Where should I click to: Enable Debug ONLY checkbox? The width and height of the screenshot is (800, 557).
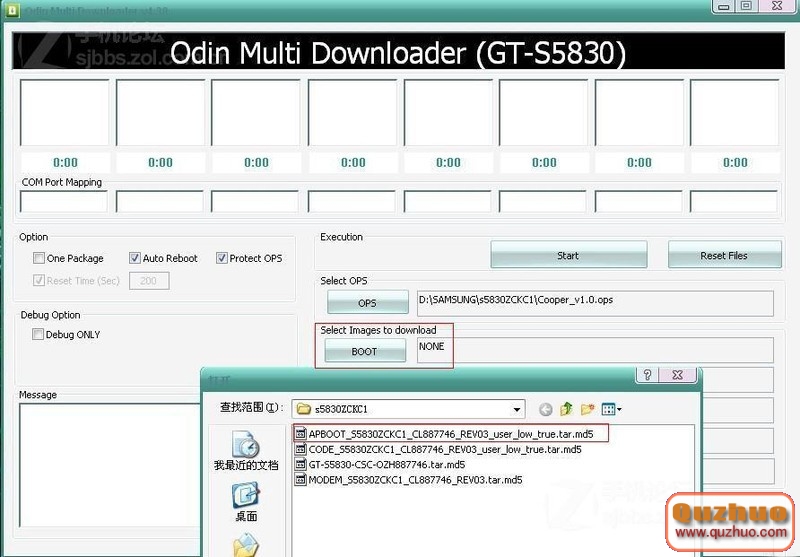[x=38, y=334]
